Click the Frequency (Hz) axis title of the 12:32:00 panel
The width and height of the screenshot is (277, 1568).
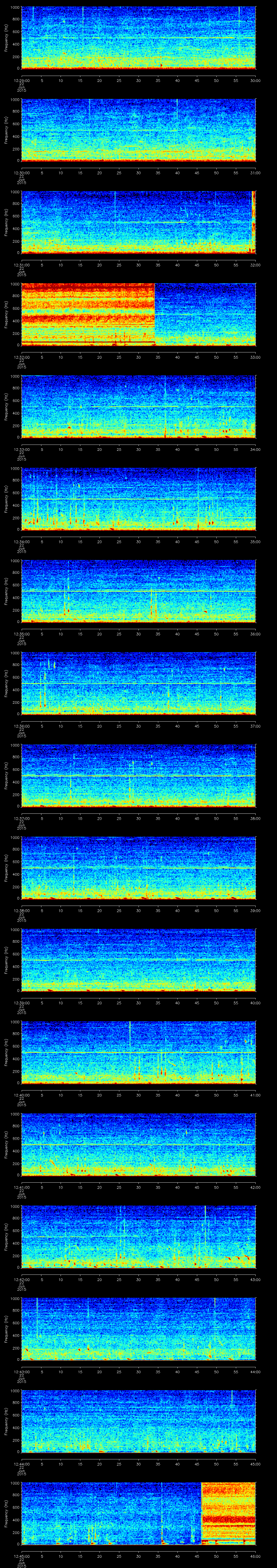click(x=6, y=315)
